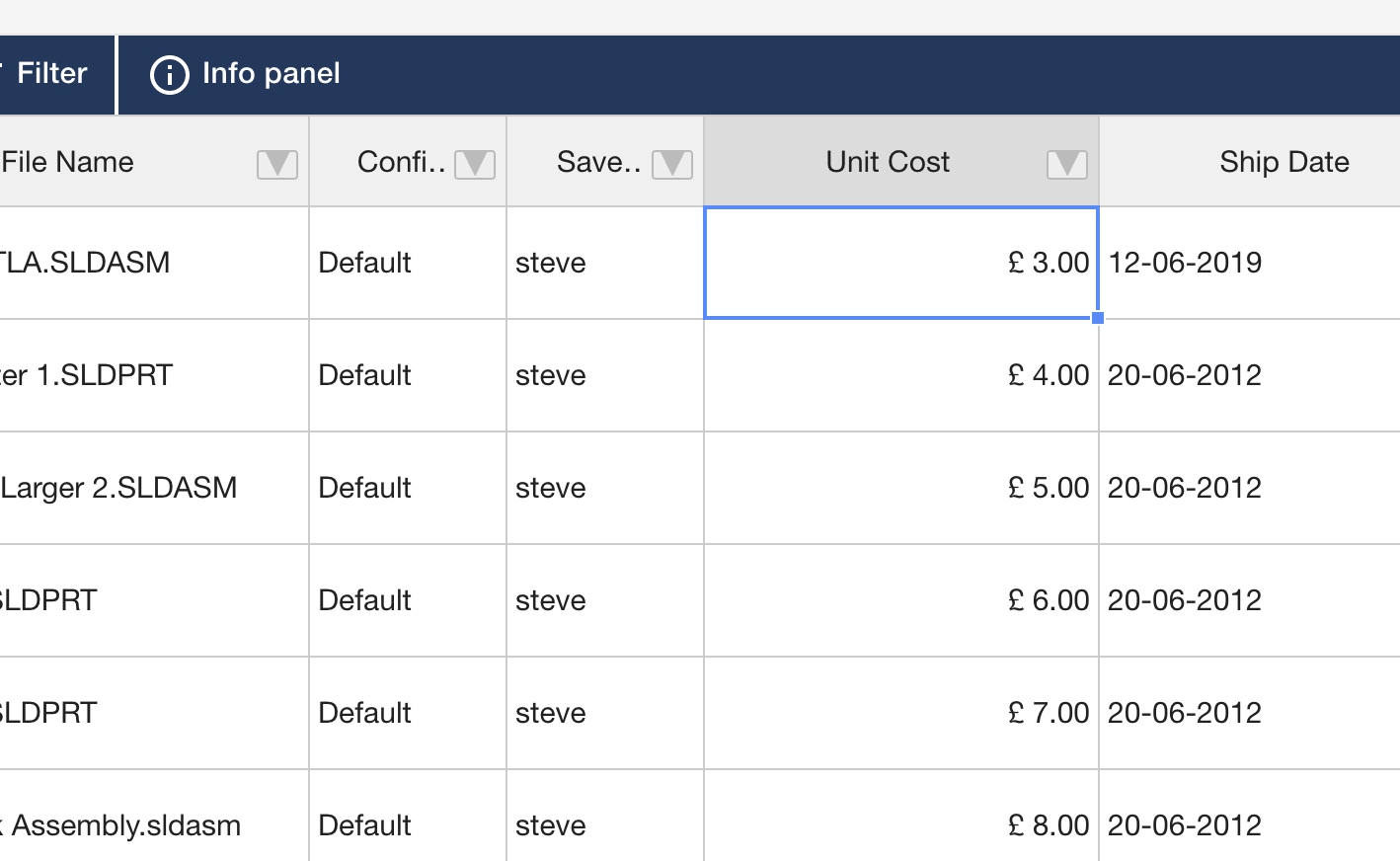Open File Name column filter dropdown
Image resolution: width=1400 pixels, height=861 pixels.
pos(276,164)
